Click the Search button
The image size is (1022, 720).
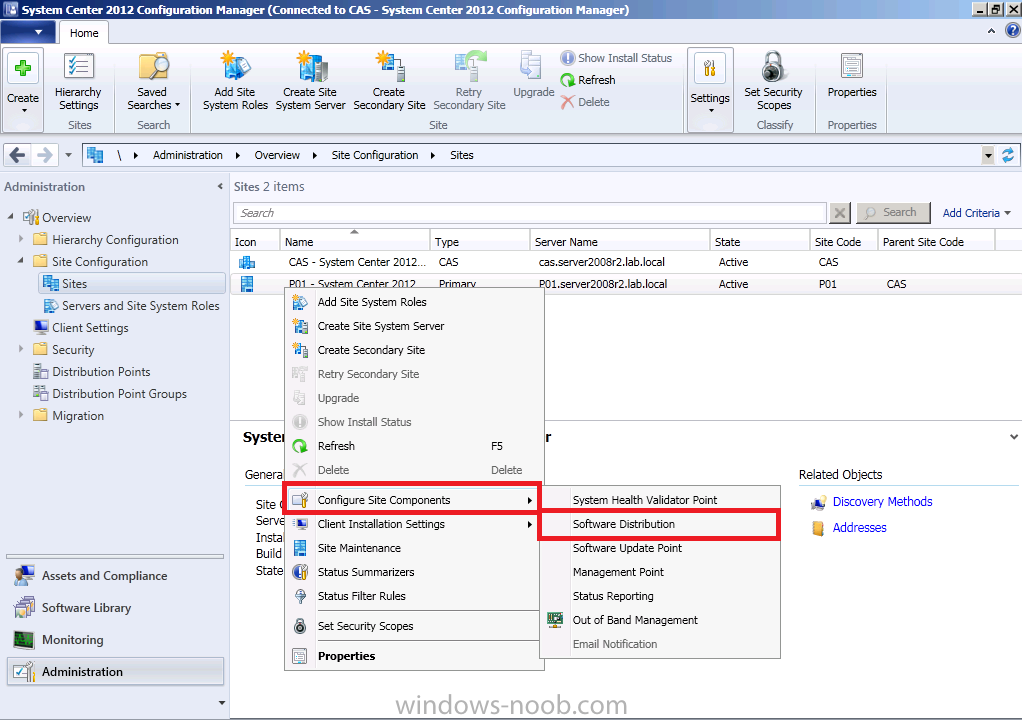click(893, 213)
